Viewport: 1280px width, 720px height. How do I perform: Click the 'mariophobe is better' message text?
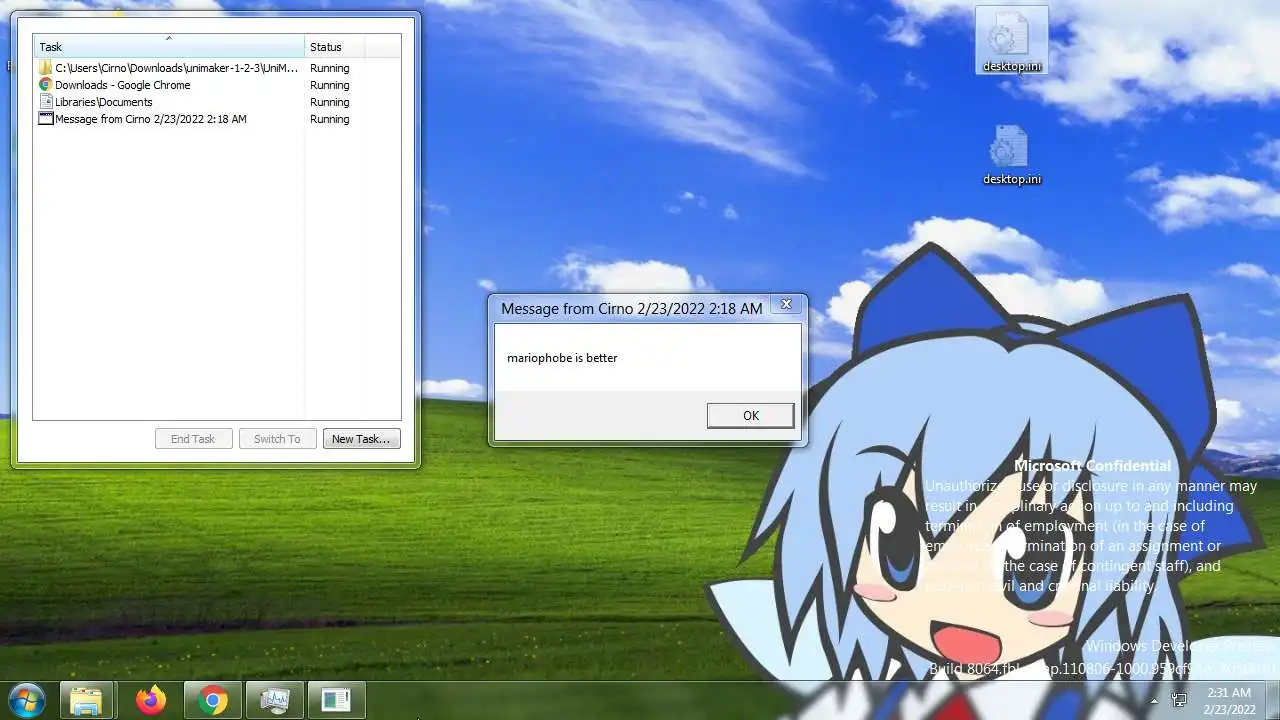(562, 358)
